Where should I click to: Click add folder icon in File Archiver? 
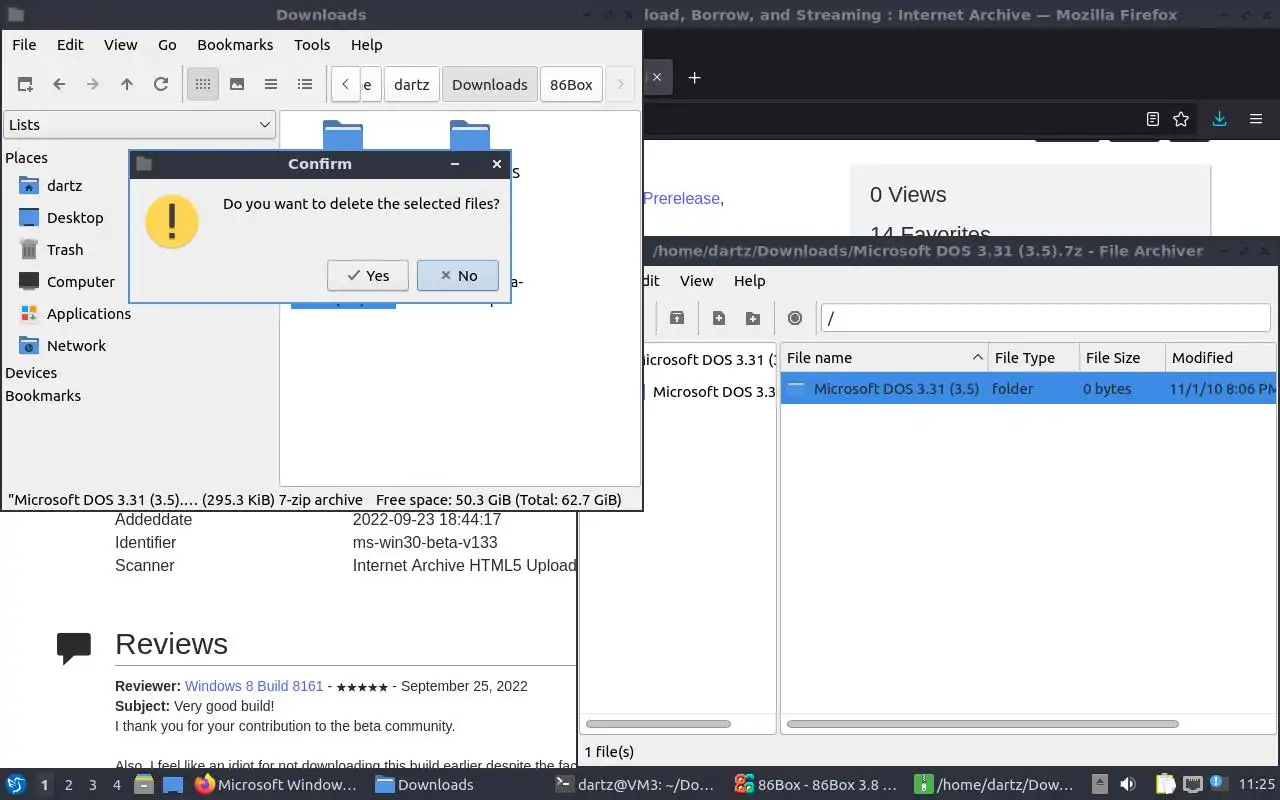pos(753,318)
